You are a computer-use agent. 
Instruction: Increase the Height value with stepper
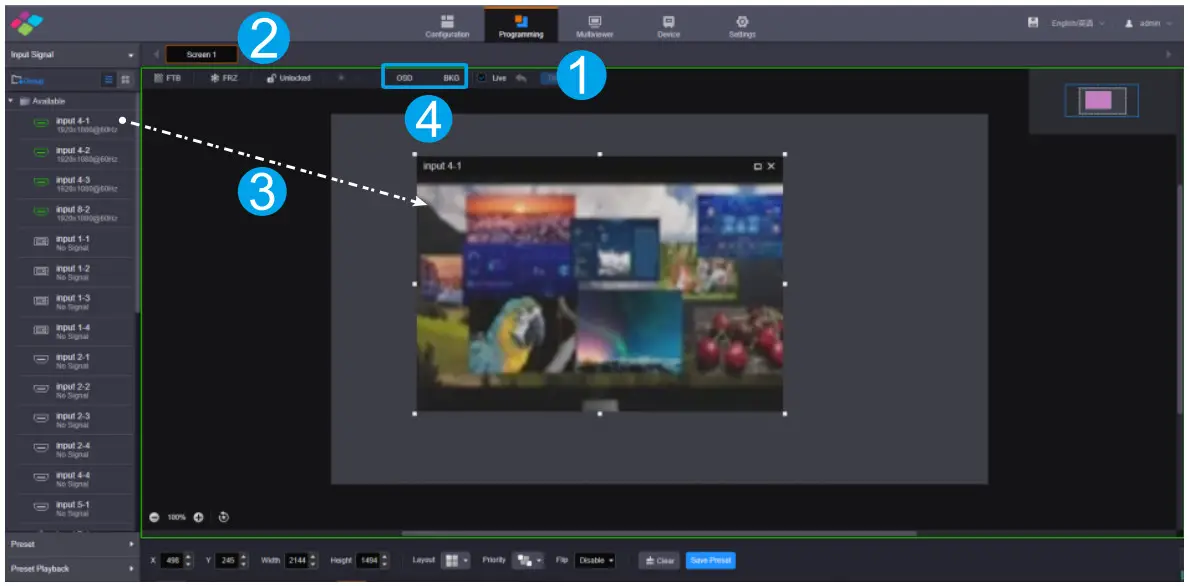(x=385, y=557)
